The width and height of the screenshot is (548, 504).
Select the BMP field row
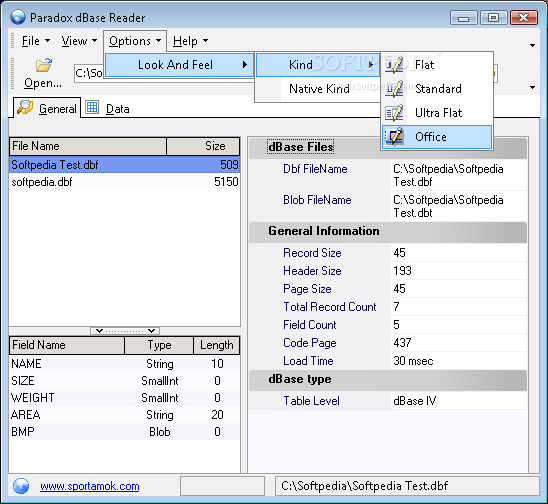[125, 432]
